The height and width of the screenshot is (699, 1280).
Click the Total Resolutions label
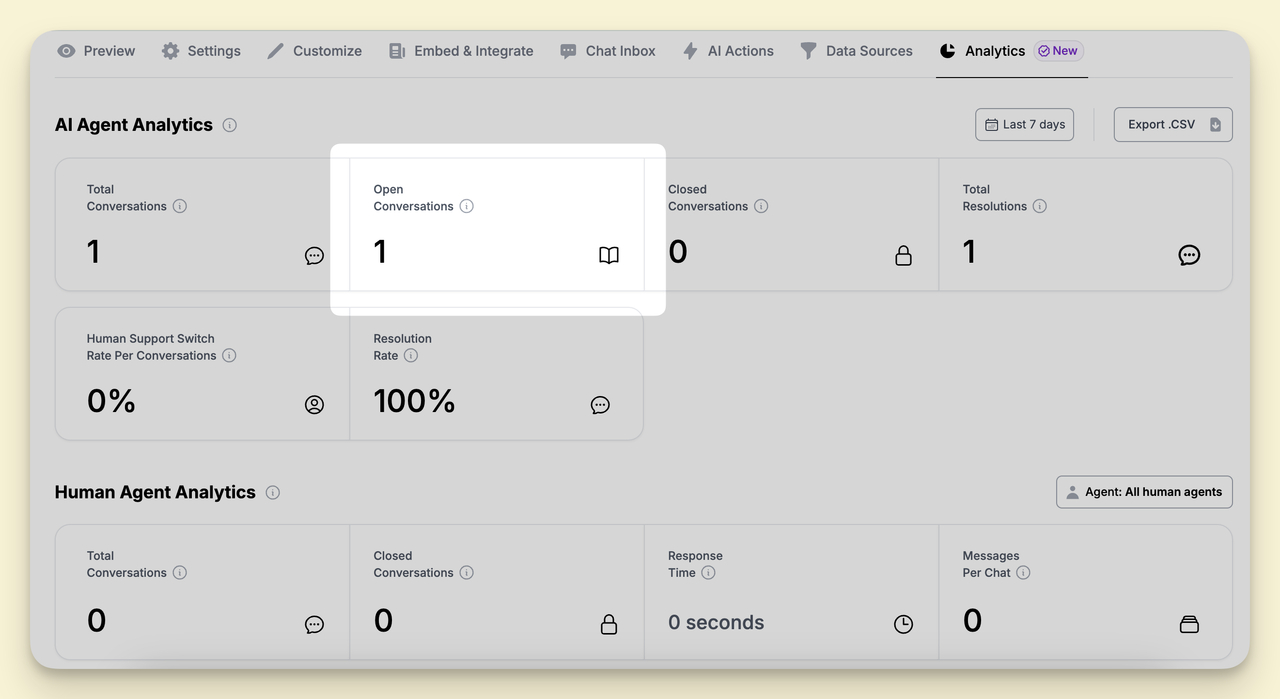click(995, 198)
